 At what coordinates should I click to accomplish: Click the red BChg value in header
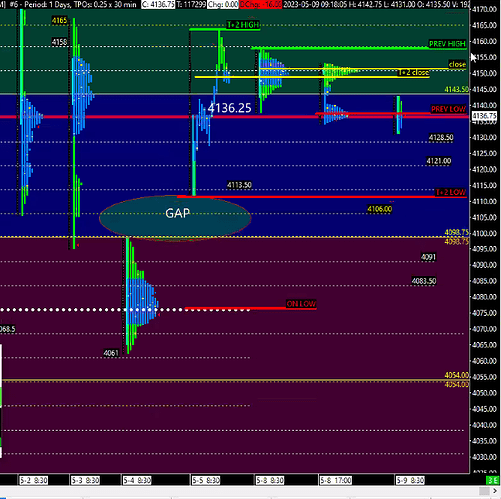pos(261,4)
